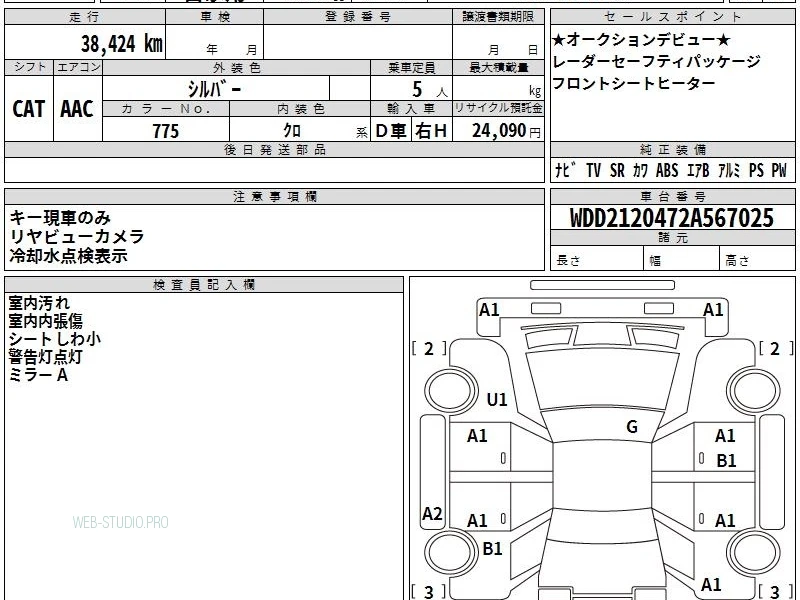This screenshot has width=800, height=600.
Task: Select the 乗車定員 header
Action: 411,67
